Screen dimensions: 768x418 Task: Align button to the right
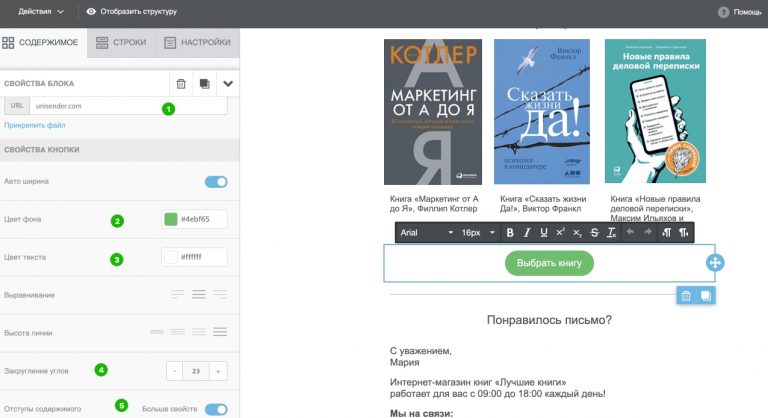click(220, 295)
